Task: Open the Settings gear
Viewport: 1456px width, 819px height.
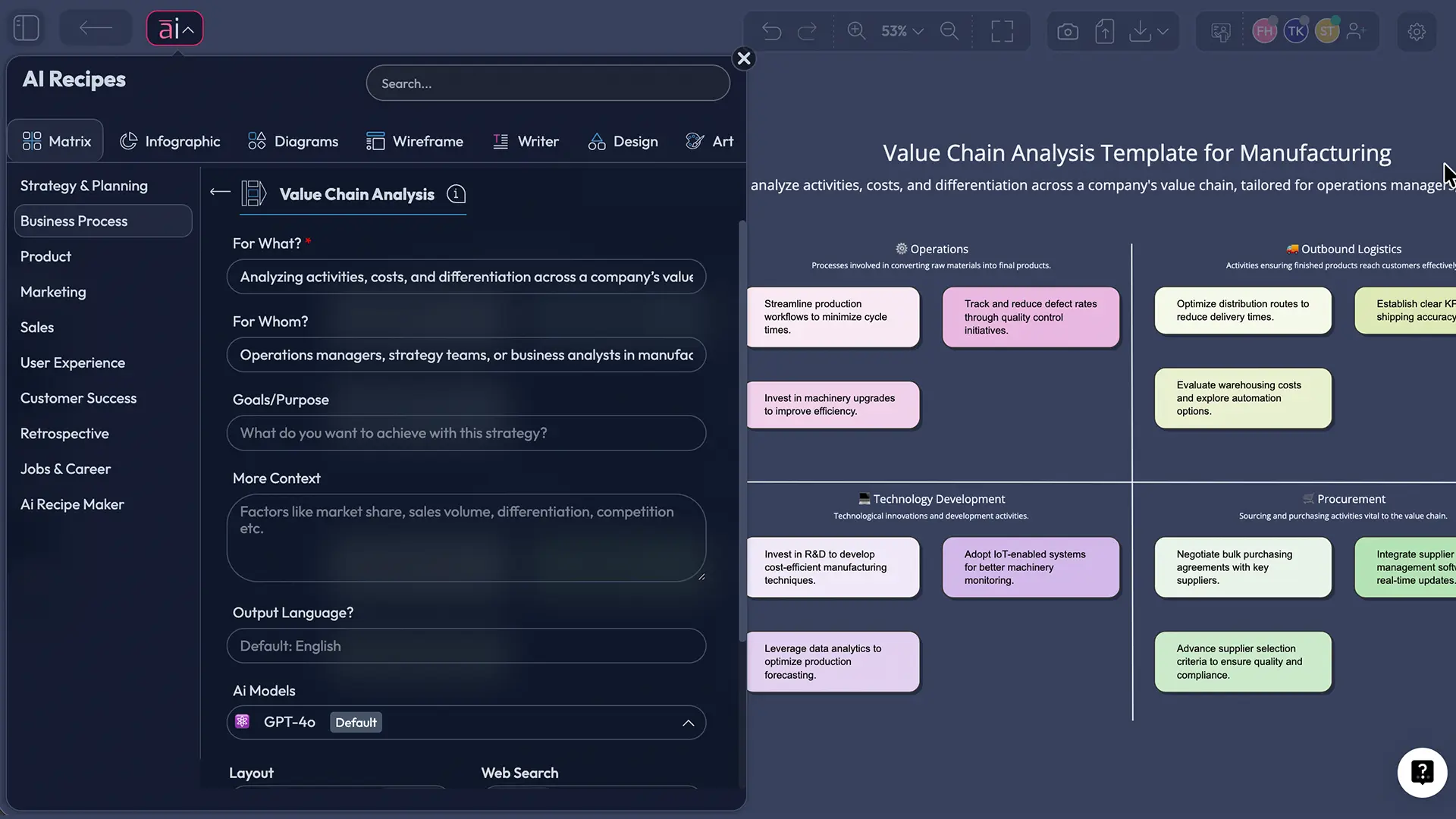Action: point(1417,32)
